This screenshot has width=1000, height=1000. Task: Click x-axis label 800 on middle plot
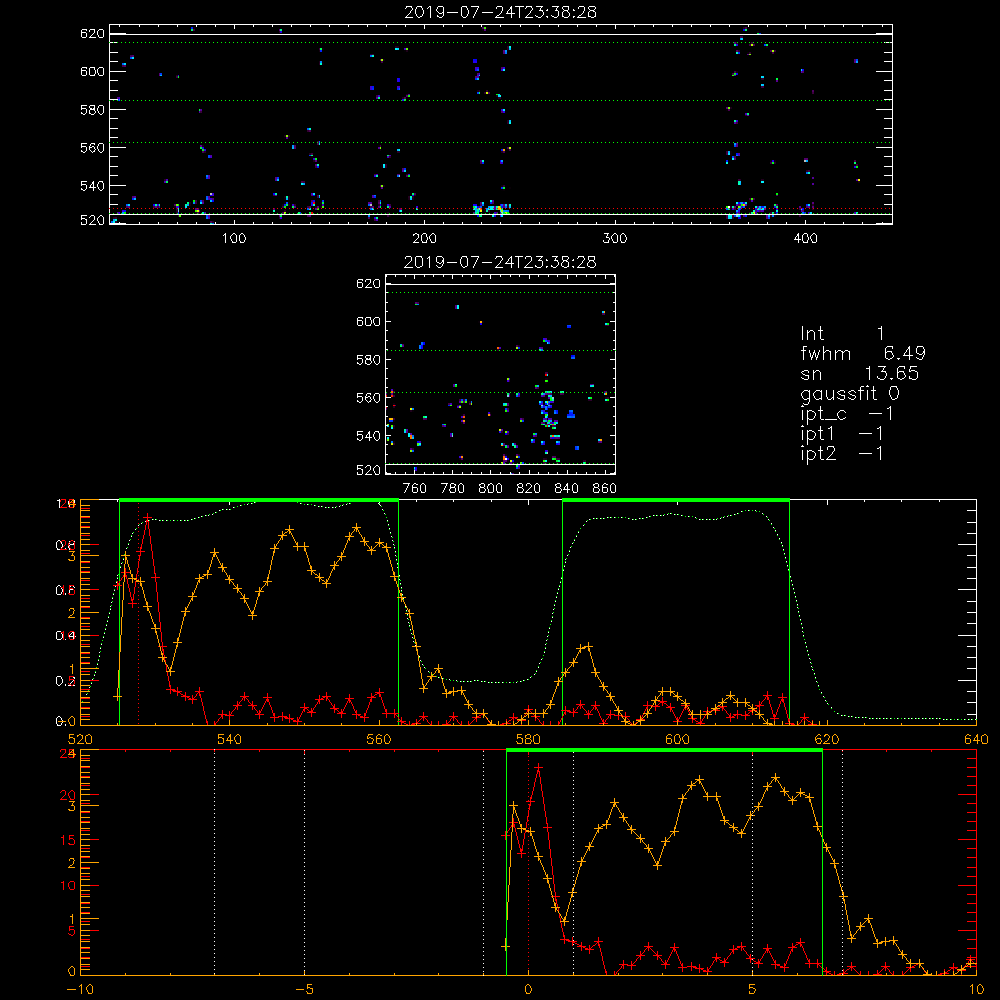490,489
